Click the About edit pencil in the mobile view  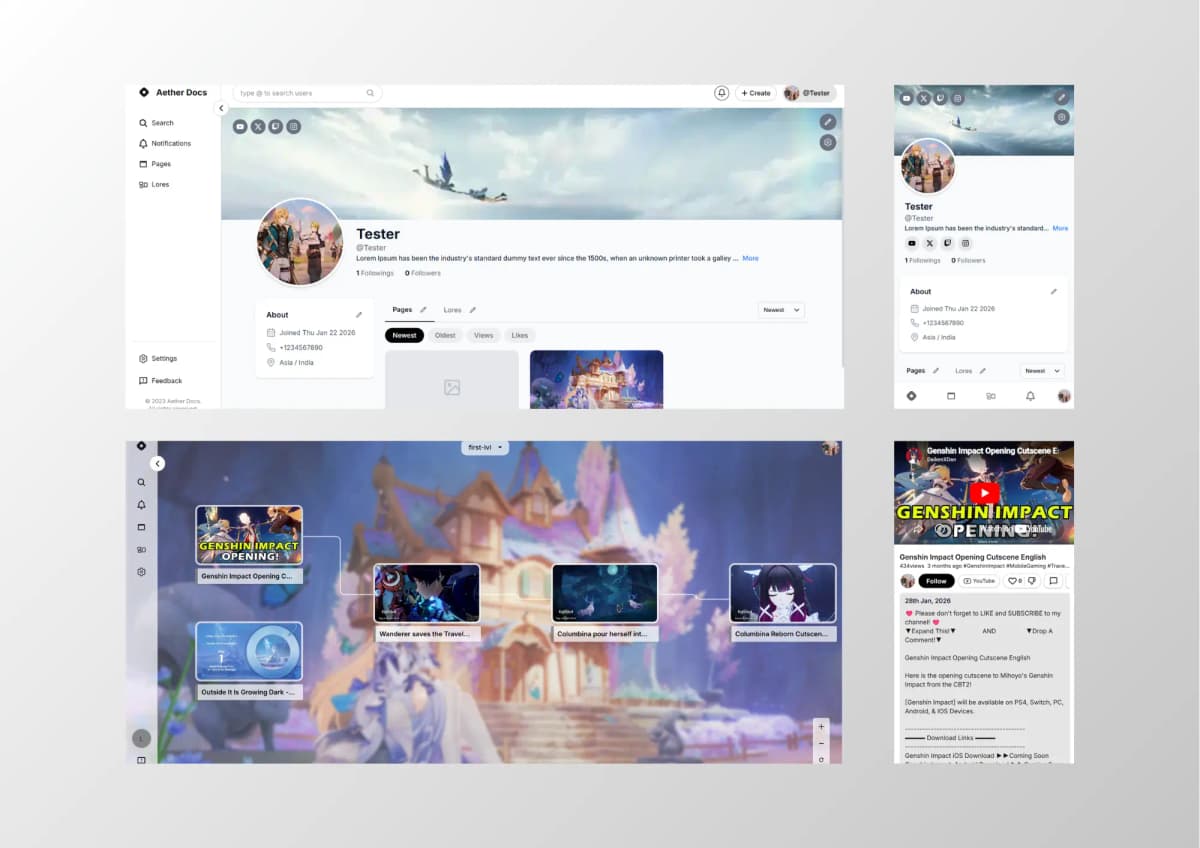click(1053, 292)
